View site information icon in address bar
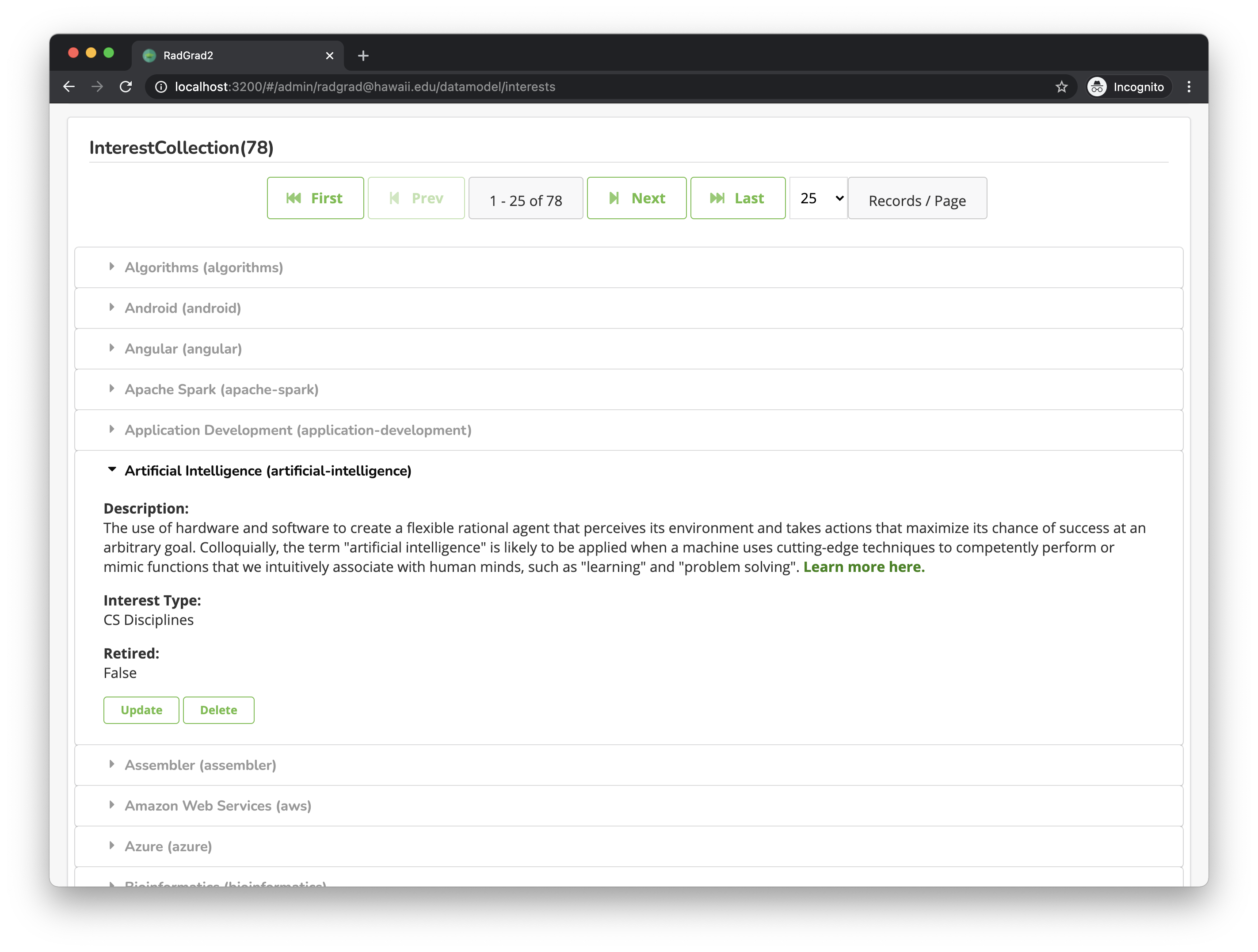 click(x=161, y=87)
